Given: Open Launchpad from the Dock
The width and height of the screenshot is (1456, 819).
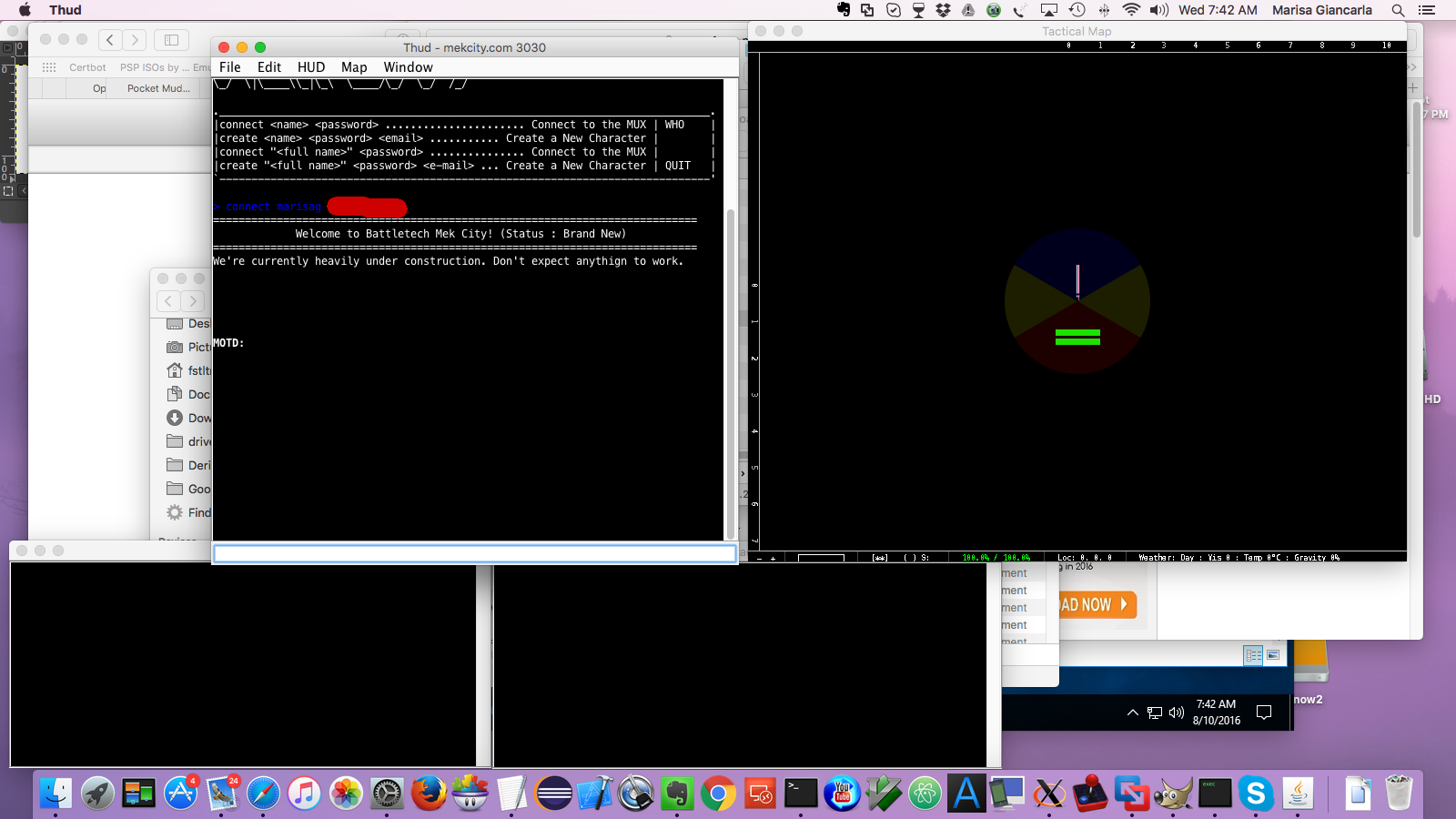Looking at the screenshot, I should (97, 794).
